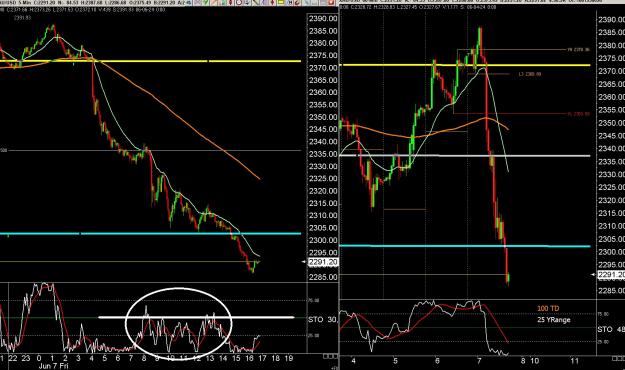Select the diagonal line drawing tool icon
This screenshot has width=625, height=370.
coord(255,2)
